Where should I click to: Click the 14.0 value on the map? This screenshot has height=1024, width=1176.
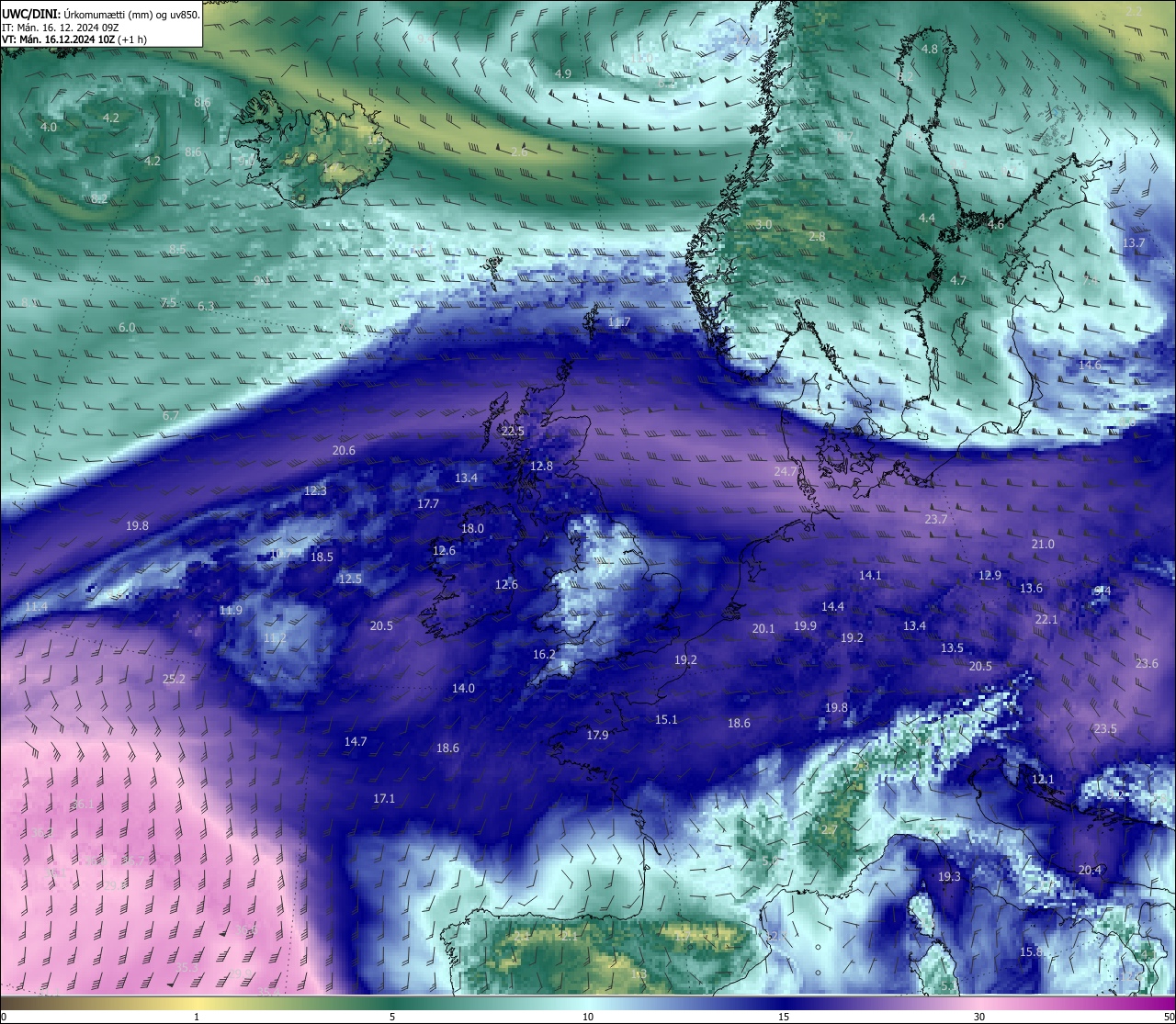[x=463, y=689]
